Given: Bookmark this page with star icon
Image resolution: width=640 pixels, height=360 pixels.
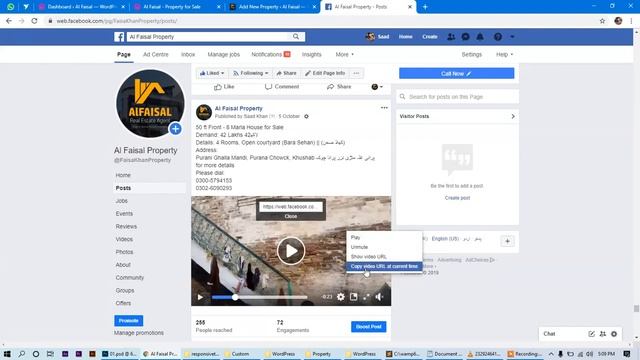Looking at the screenshot, I should (x=602, y=21).
